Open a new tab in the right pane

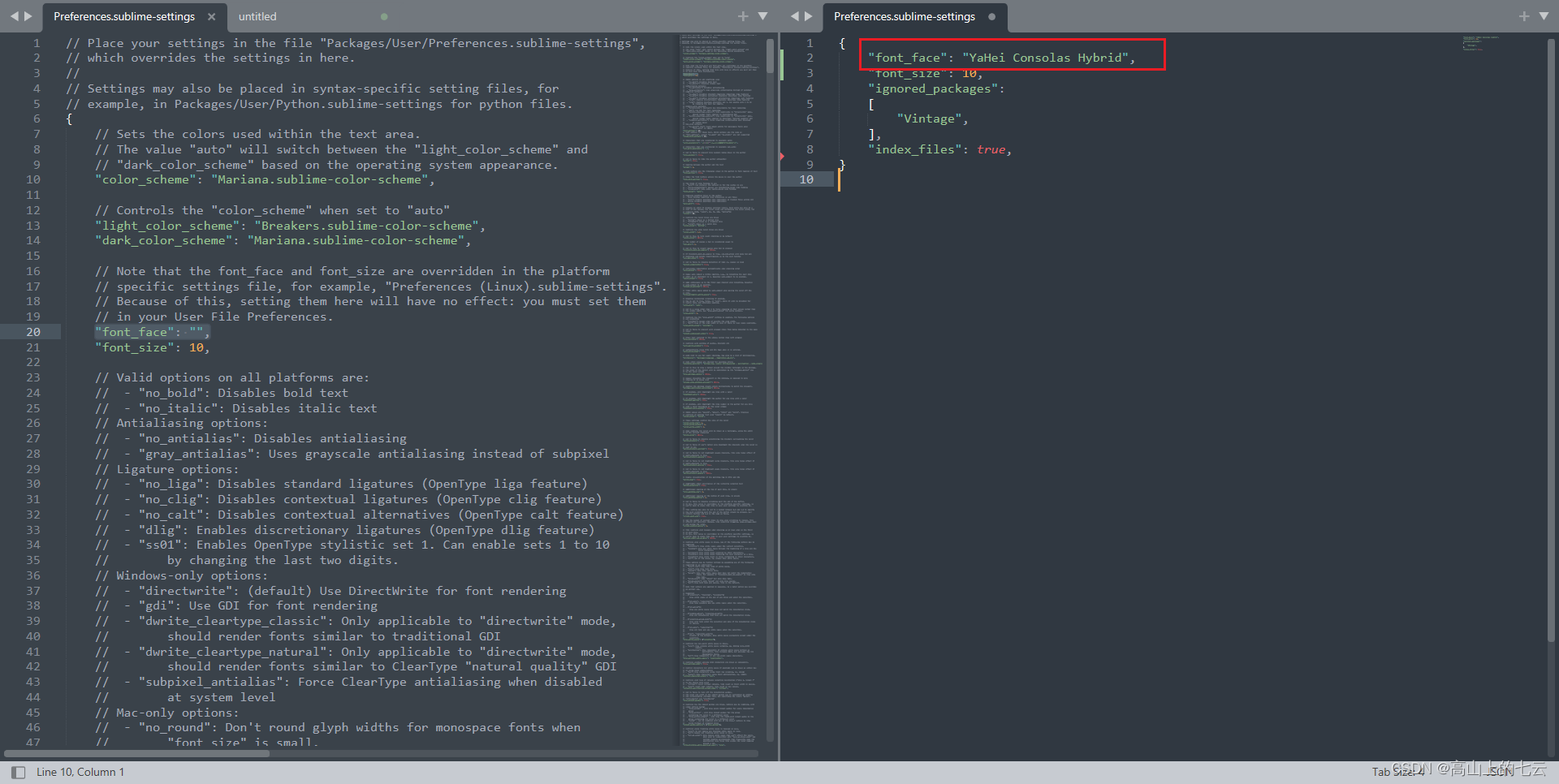(1524, 15)
